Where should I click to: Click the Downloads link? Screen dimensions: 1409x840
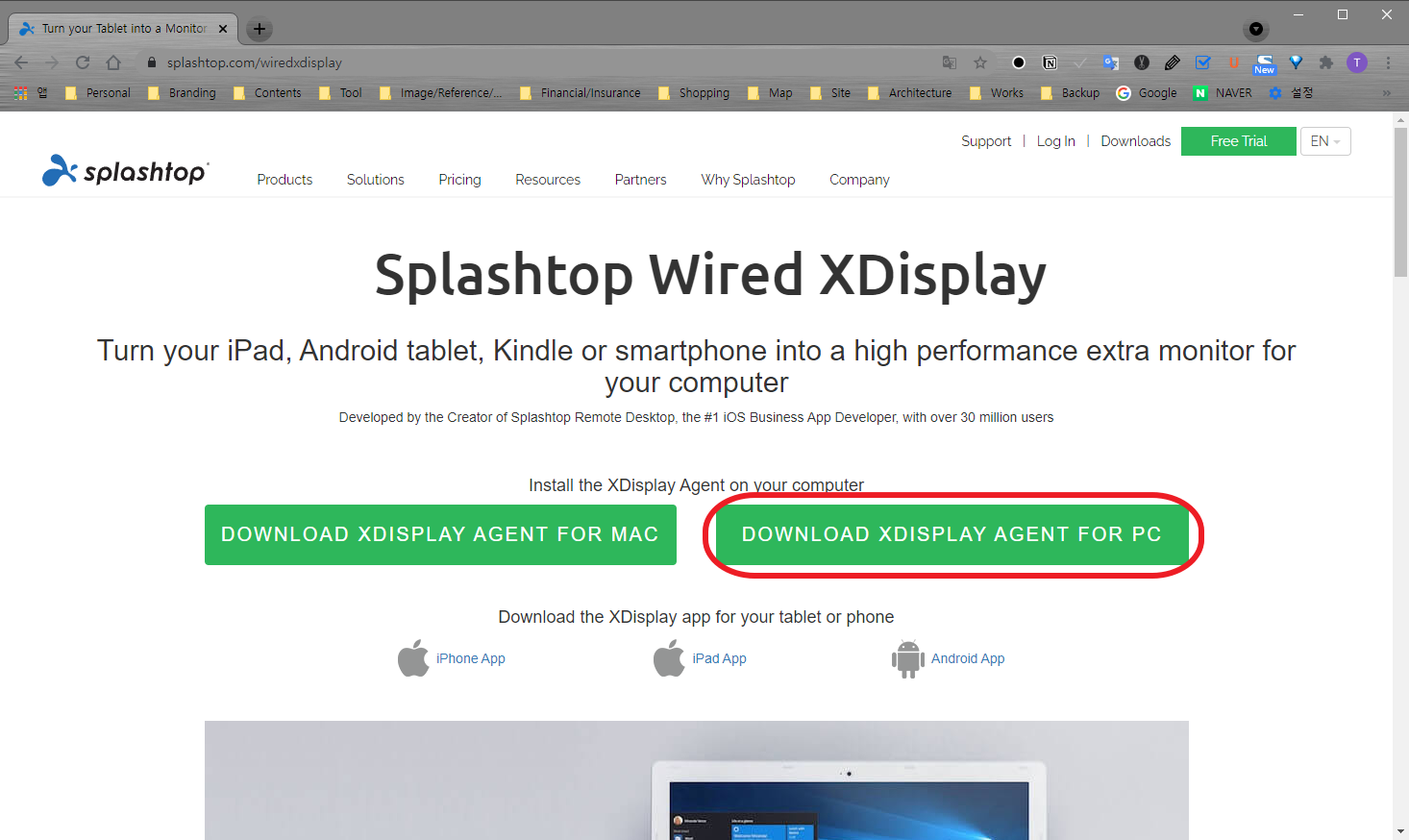1135,141
